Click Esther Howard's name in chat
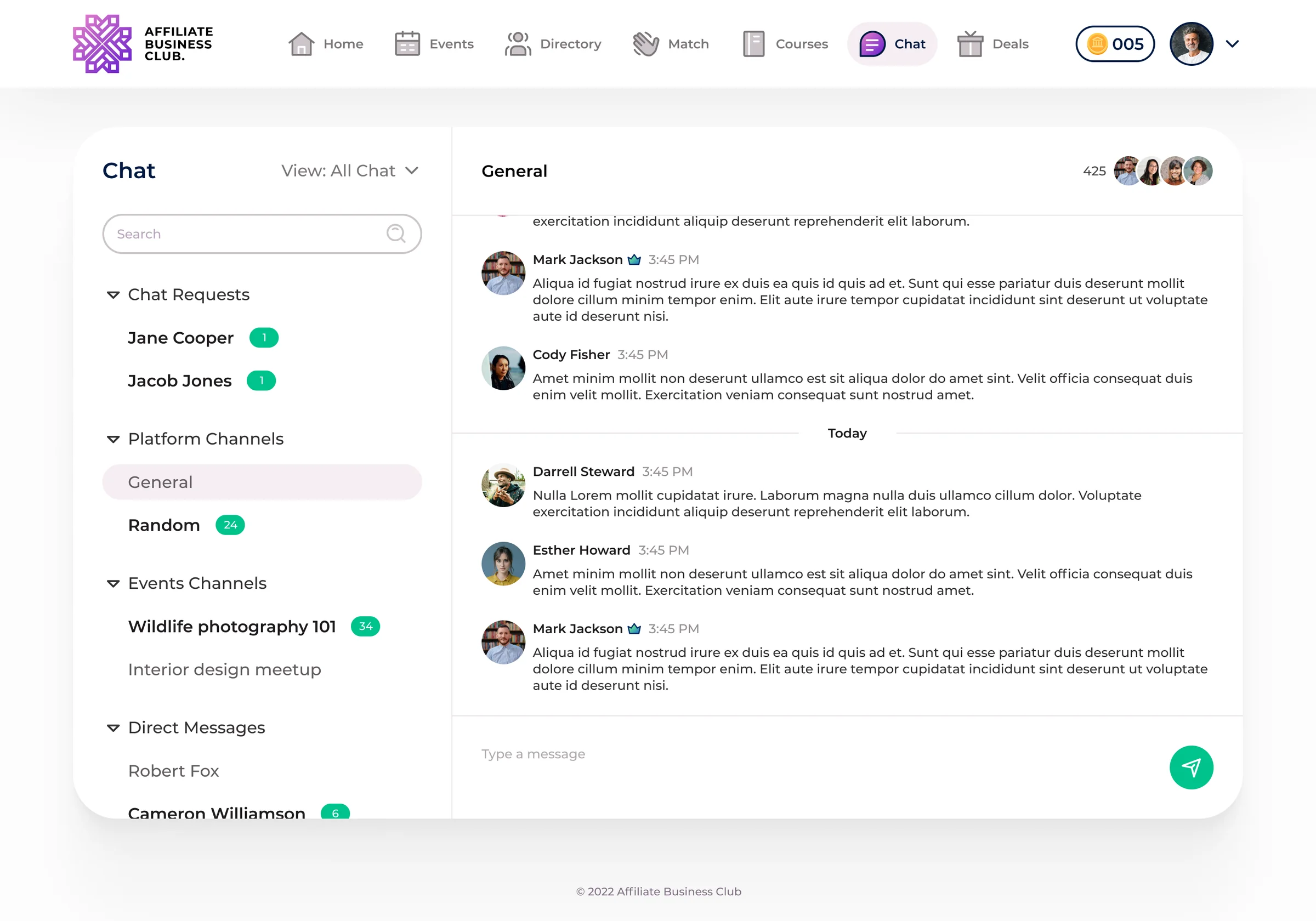 pos(581,550)
